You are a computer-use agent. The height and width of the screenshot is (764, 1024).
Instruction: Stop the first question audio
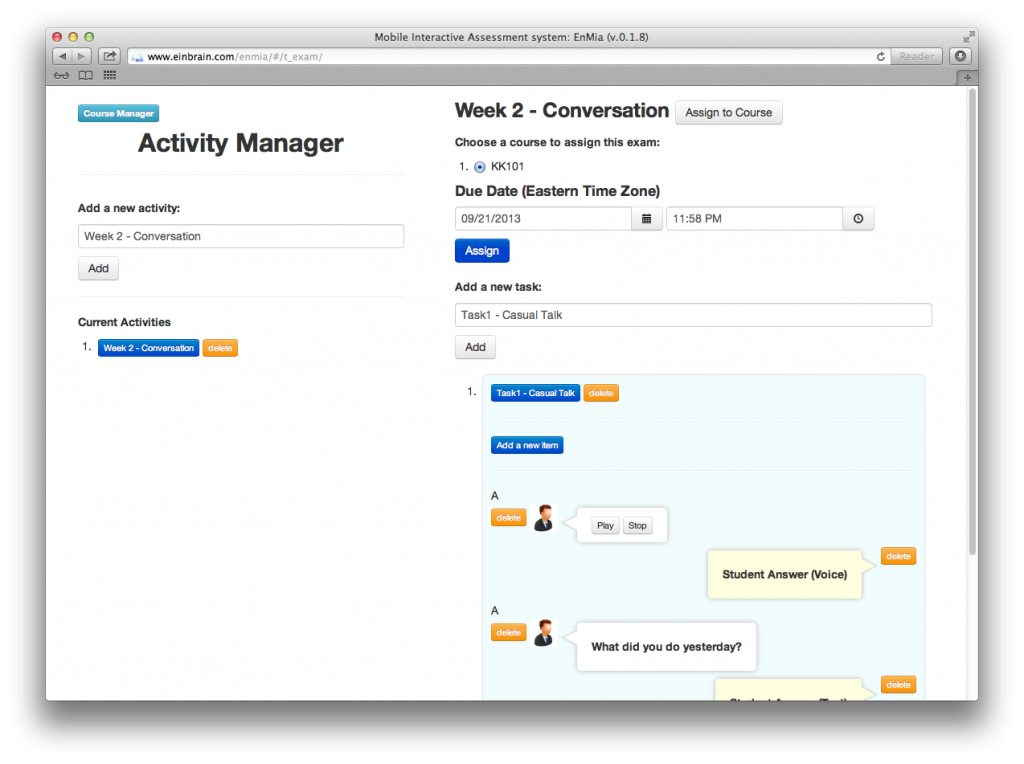pos(637,526)
